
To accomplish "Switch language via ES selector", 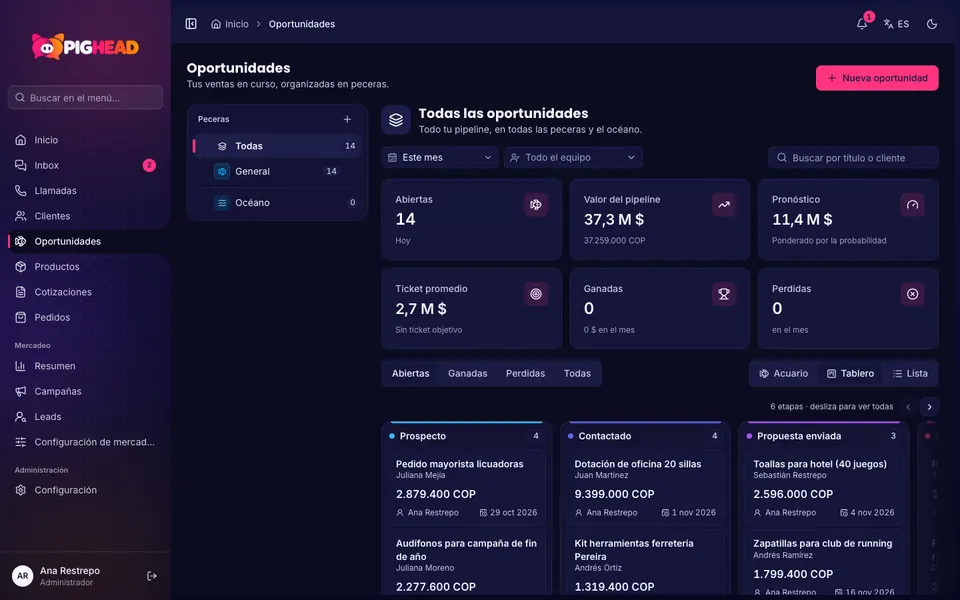I will click(x=896, y=24).
